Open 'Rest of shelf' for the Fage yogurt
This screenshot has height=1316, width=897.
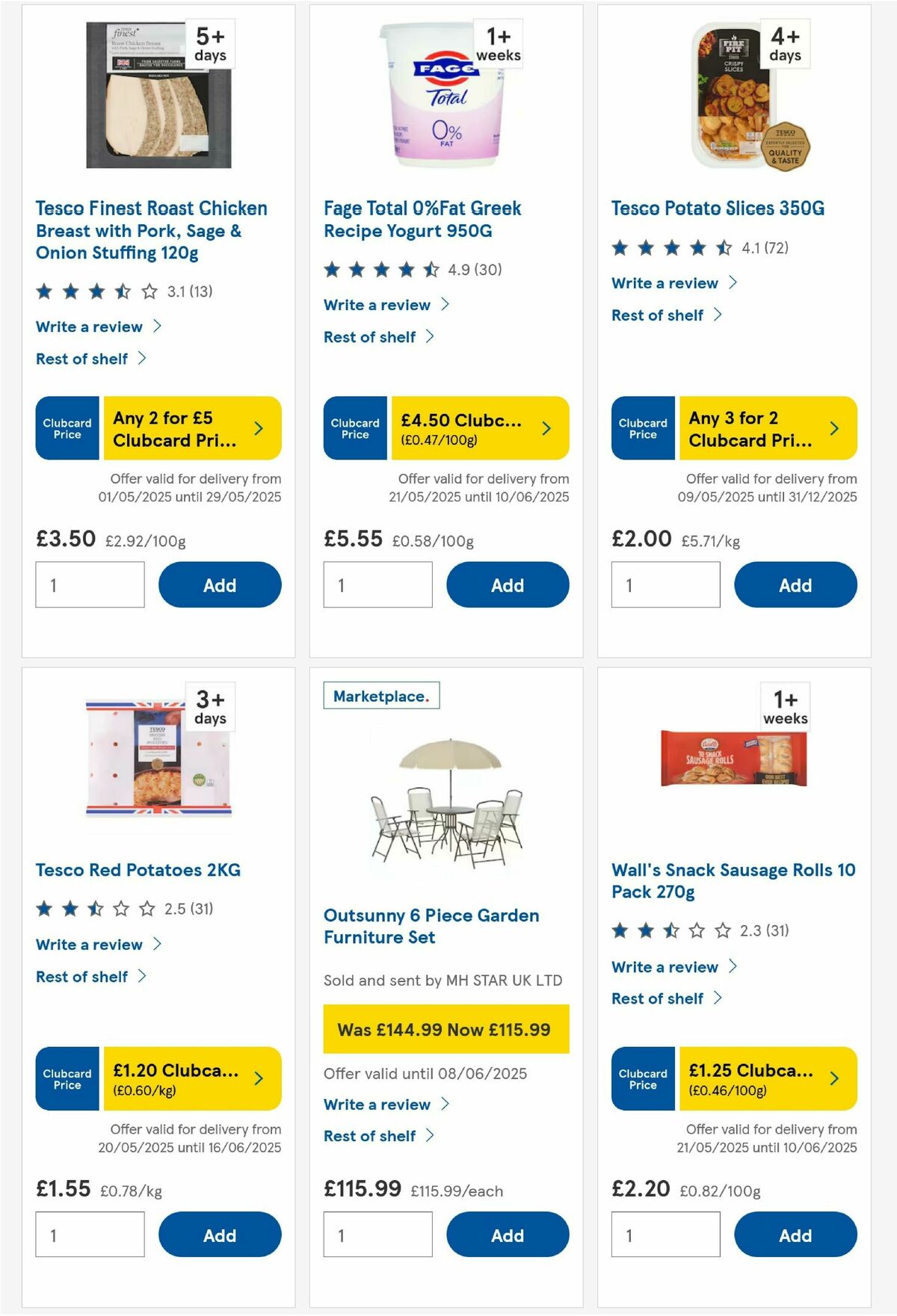click(371, 336)
